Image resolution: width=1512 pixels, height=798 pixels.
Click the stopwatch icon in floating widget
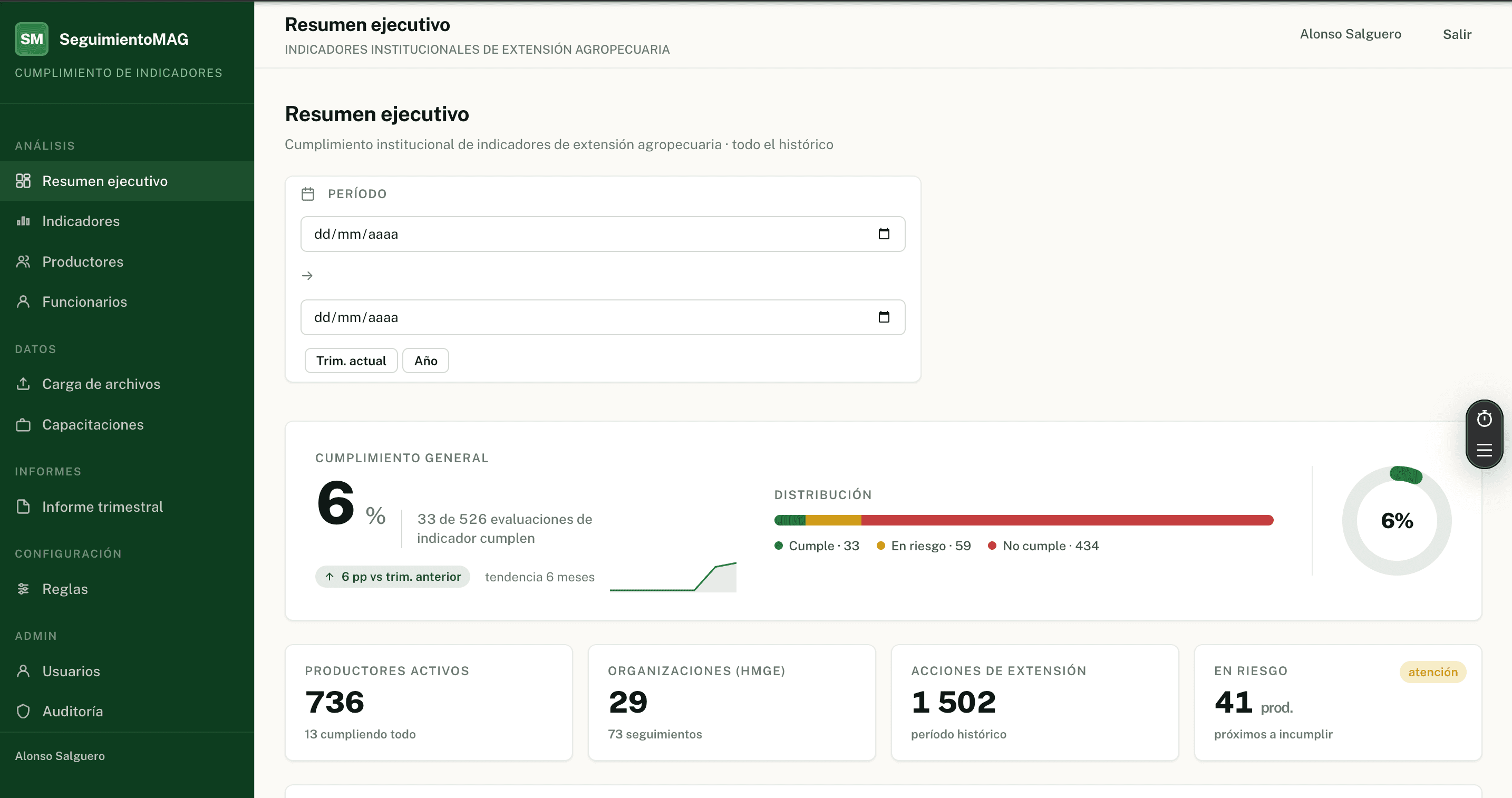pyautogui.click(x=1484, y=419)
